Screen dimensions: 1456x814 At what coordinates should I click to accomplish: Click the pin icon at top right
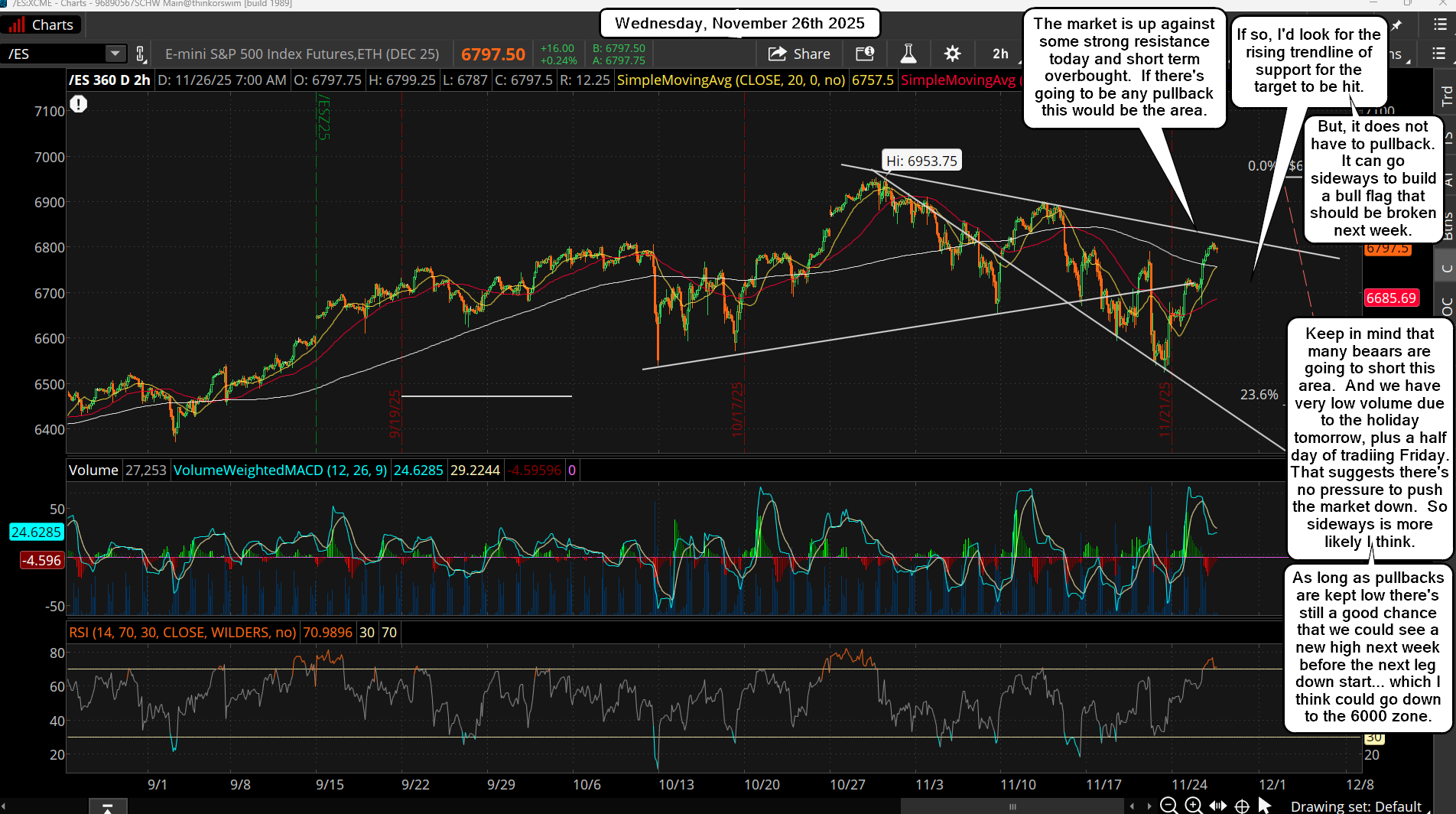(1396, 25)
